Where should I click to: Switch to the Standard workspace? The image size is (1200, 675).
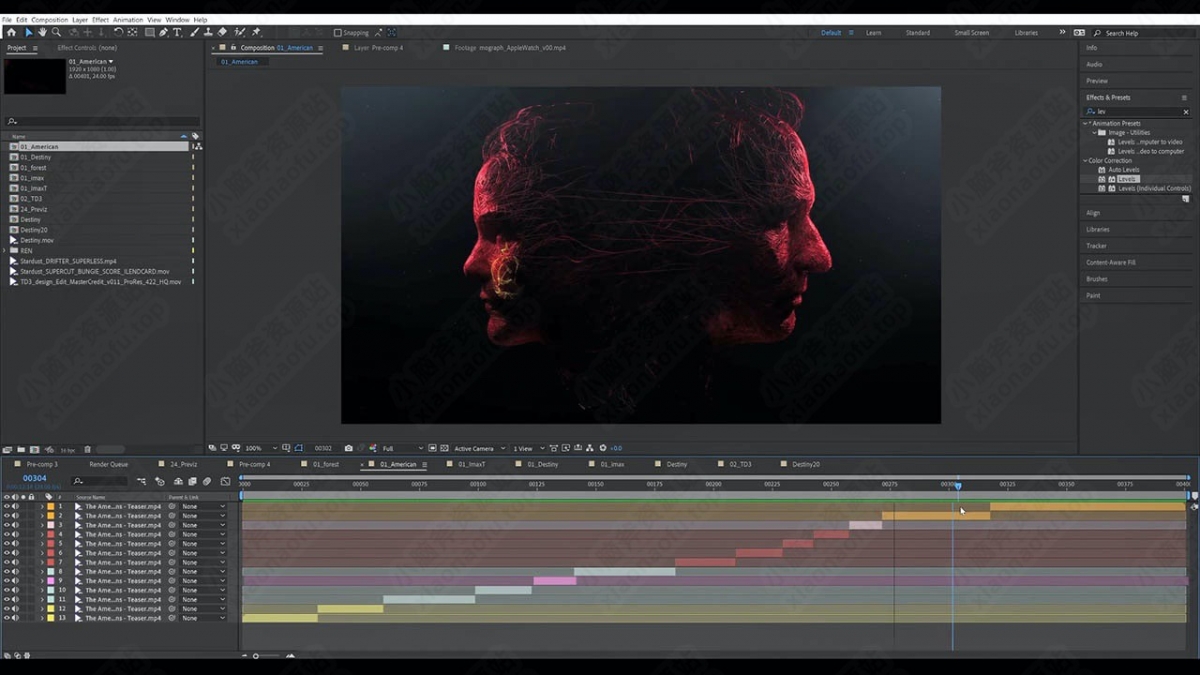[917, 33]
